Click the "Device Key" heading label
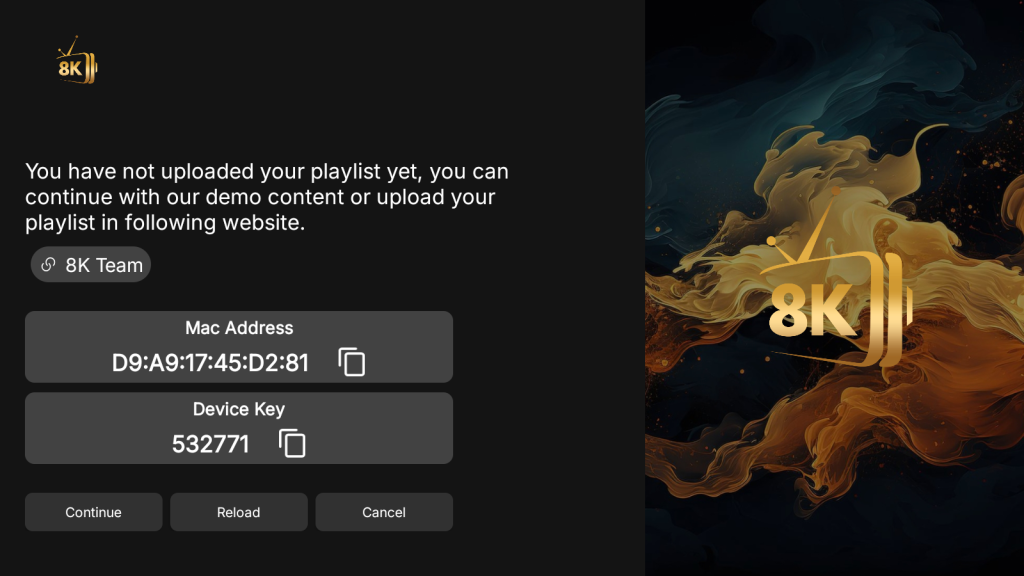 [x=239, y=409]
